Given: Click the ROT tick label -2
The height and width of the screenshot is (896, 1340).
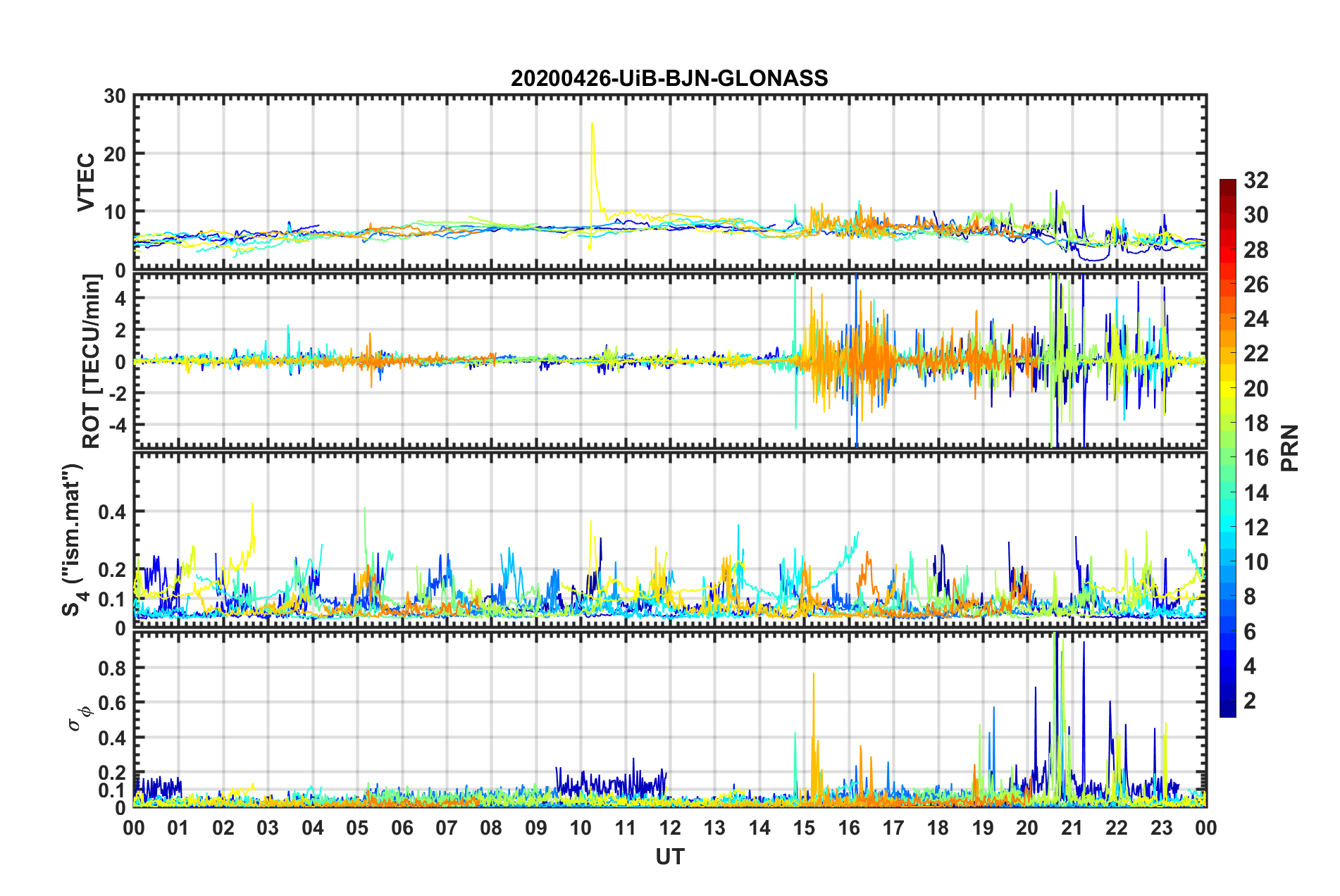Looking at the screenshot, I should click(x=119, y=393).
